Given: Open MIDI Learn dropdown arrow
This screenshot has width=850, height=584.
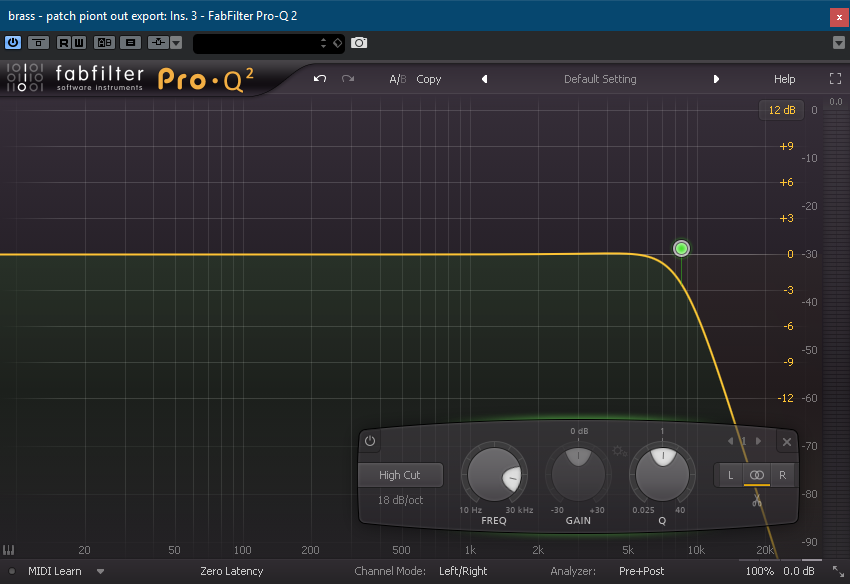Looking at the screenshot, I should coord(100,571).
